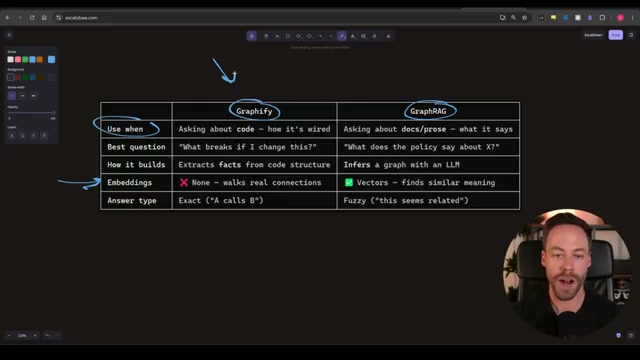Select the Rectangle shape tool
The image size is (640, 360).
pos(288,36)
